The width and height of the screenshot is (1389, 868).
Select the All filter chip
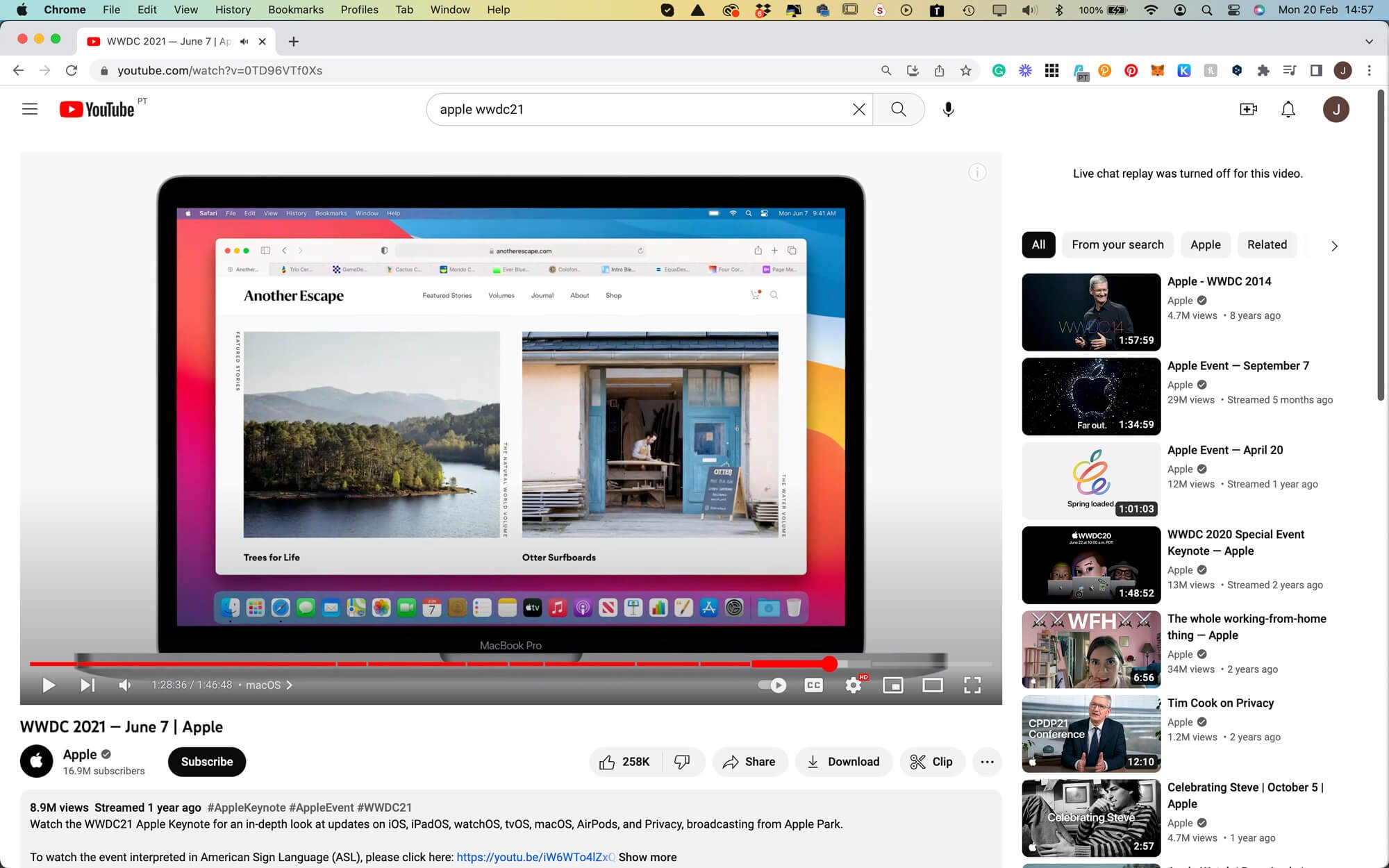tap(1038, 244)
